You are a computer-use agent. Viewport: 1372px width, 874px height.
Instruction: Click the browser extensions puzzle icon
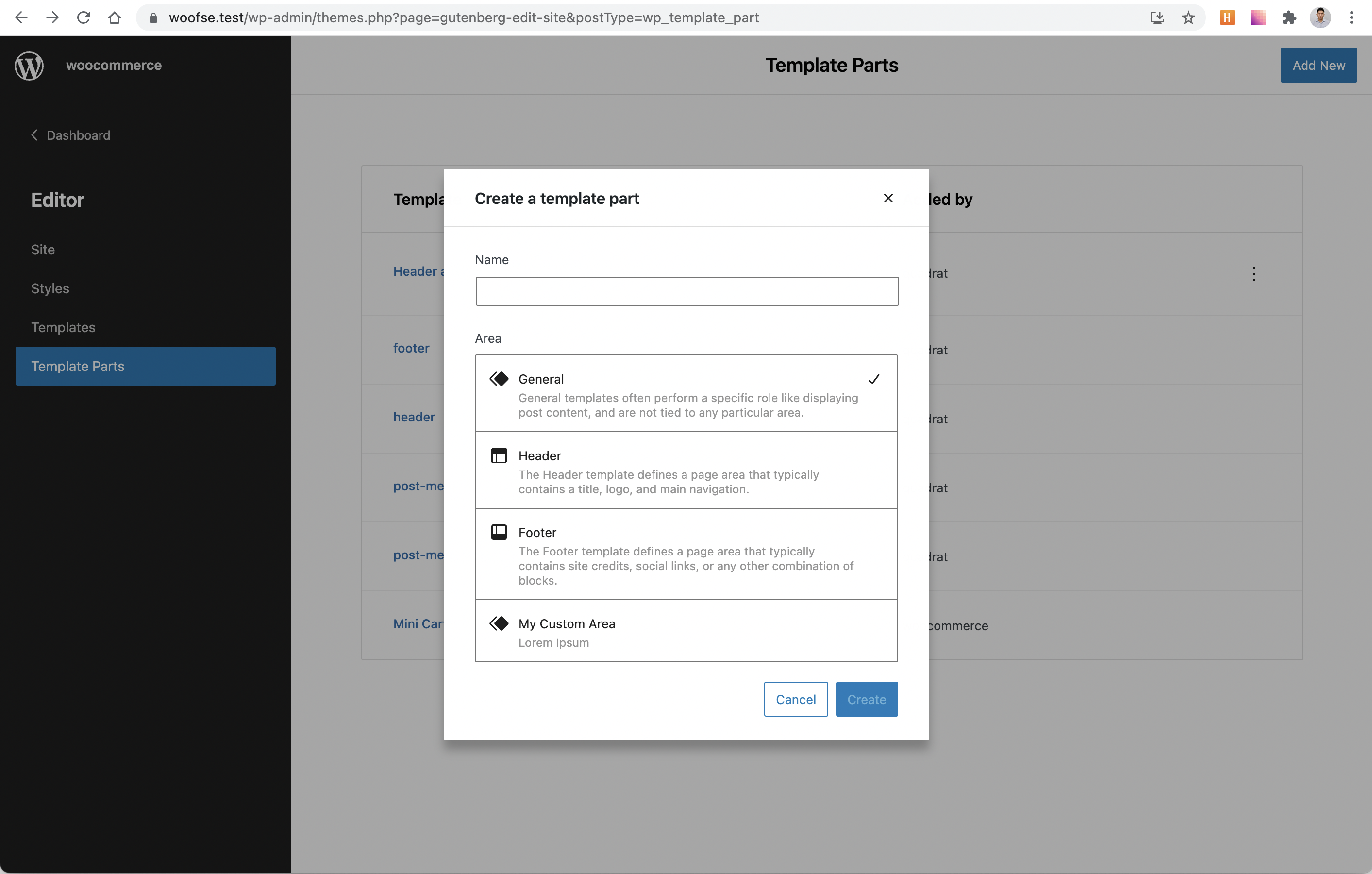[x=1289, y=17]
